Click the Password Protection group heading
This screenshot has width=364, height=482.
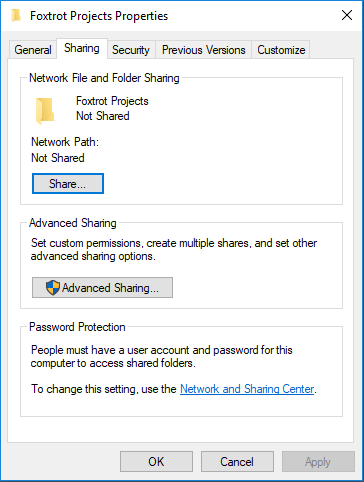[x=77, y=327]
